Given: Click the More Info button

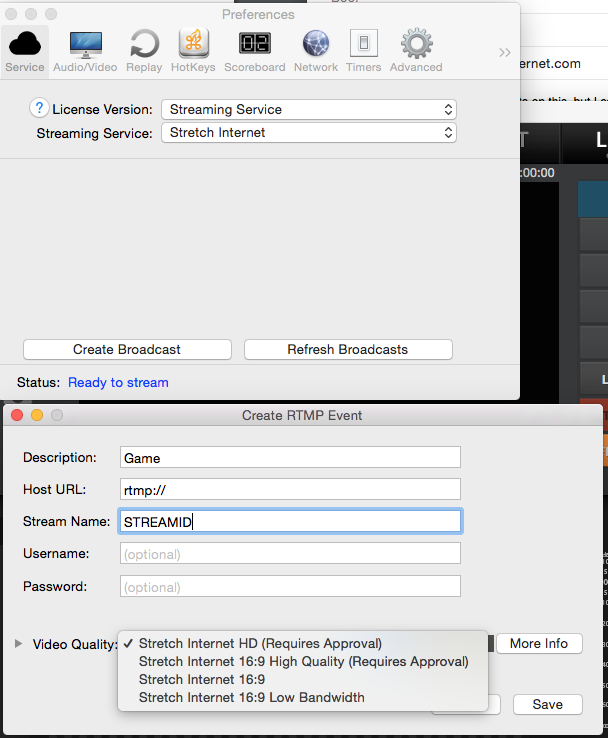Looking at the screenshot, I should 539,643.
